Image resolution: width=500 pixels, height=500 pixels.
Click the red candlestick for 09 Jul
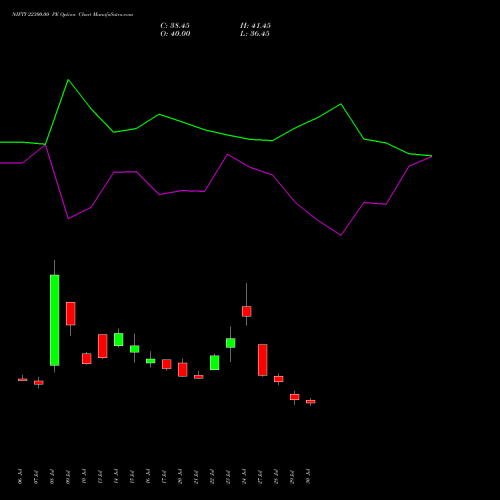pos(71,313)
